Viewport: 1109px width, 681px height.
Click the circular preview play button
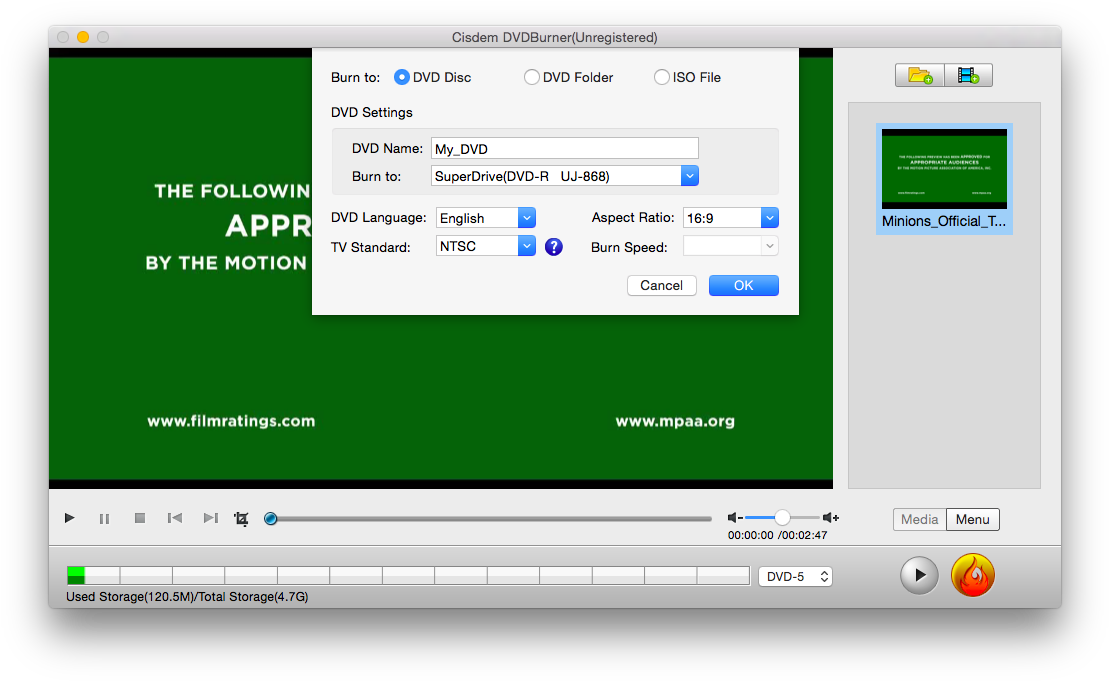coord(918,575)
